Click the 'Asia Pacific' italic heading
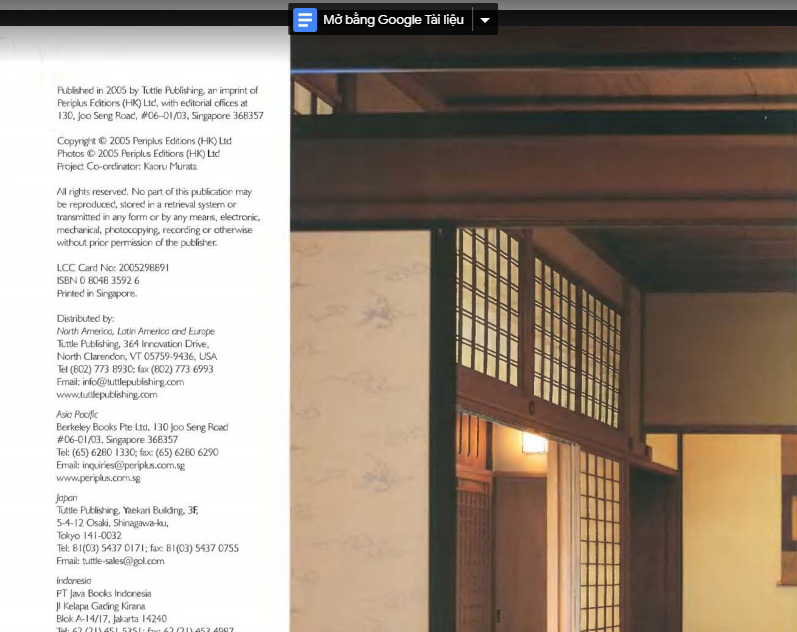Viewport: 797px width, 632px height. coord(78,413)
